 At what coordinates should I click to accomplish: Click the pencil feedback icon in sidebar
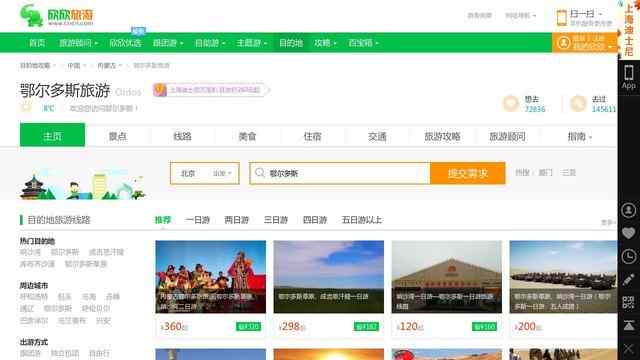[x=629, y=280]
